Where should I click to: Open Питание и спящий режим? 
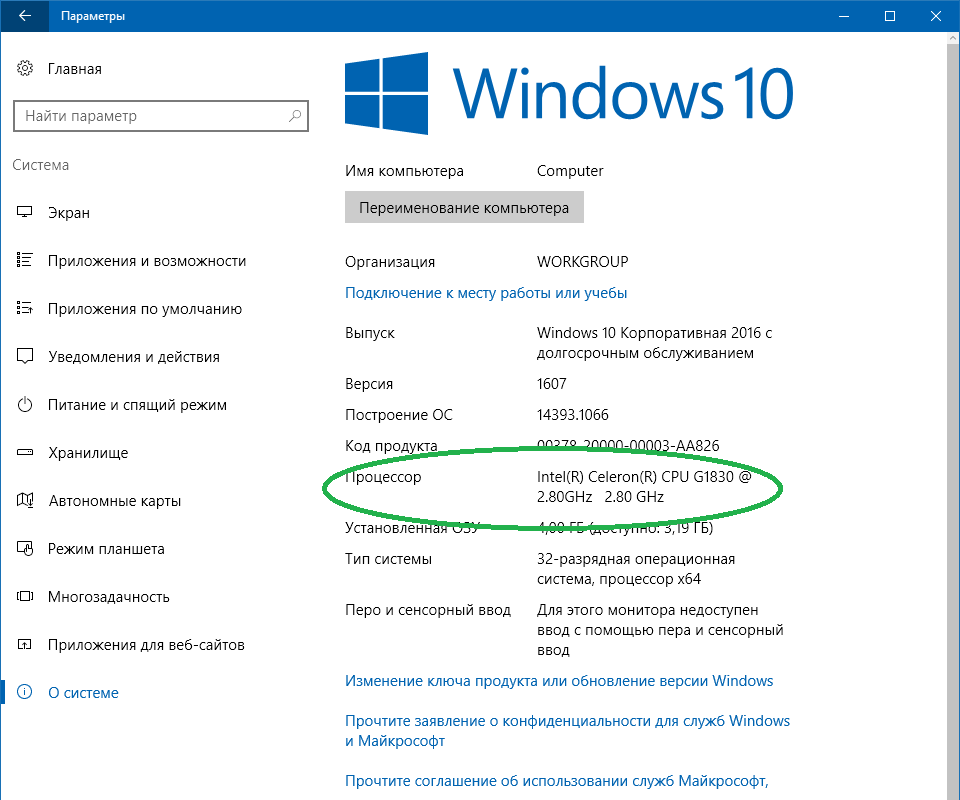pyautogui.click(x=138, y=405)
